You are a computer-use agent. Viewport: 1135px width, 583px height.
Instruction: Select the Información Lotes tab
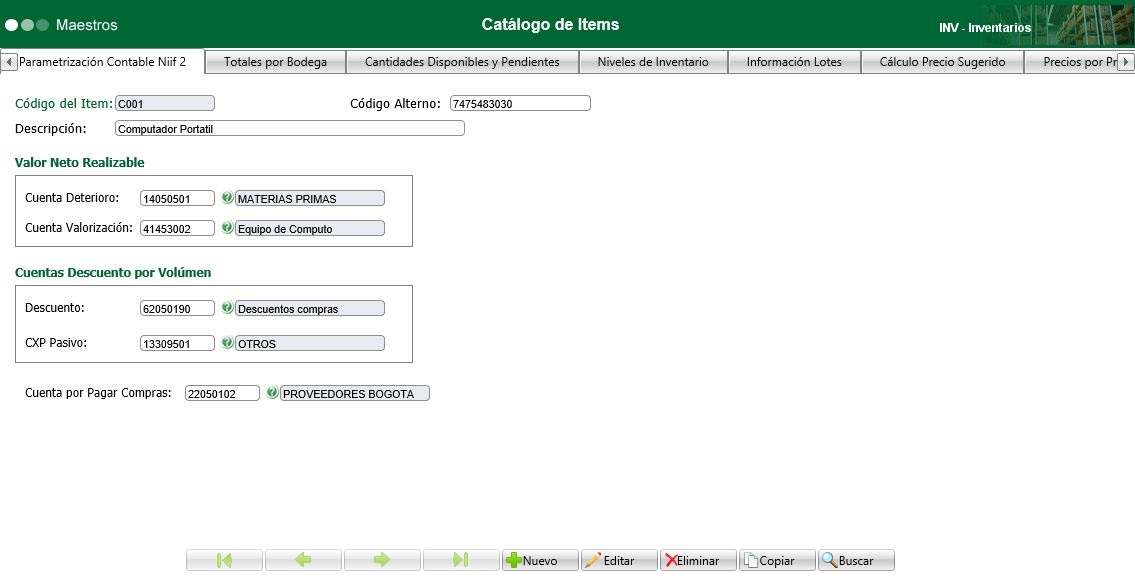coord(792,61)
